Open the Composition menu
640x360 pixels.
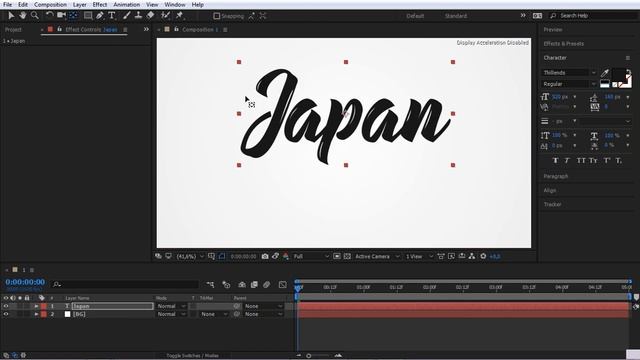pyautogui.click(x=50, y=4)
